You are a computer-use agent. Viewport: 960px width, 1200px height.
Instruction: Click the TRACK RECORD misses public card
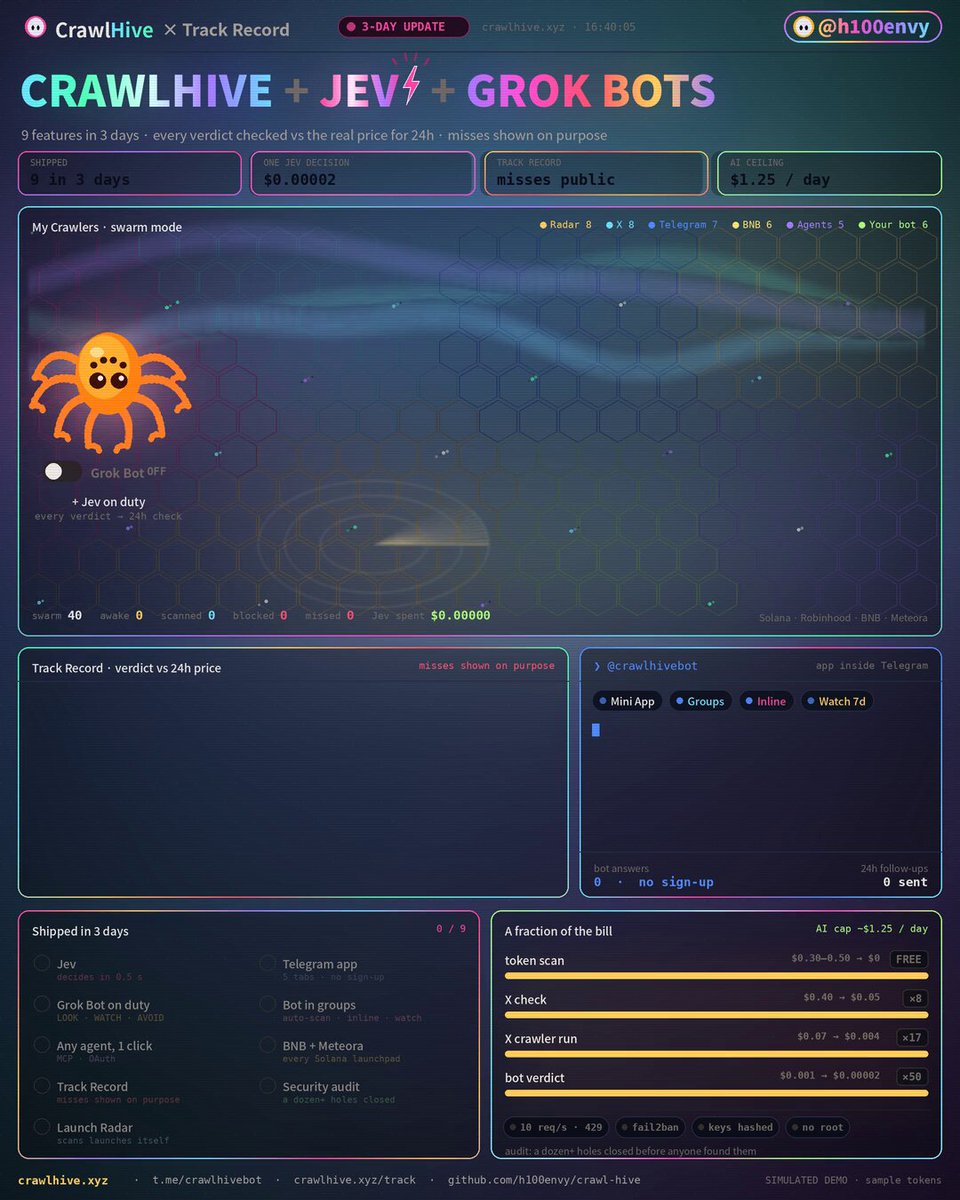tap(596, 173)
